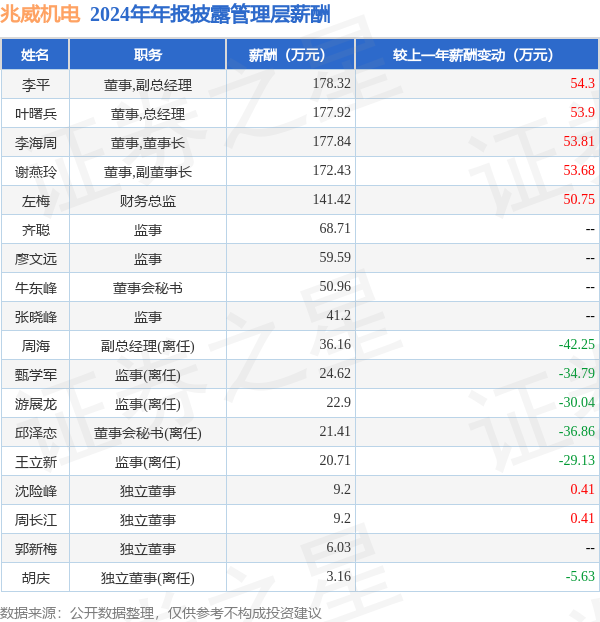
Task: Click the position 董事会秘书 for 牛东峰
Action: (148, 288)
